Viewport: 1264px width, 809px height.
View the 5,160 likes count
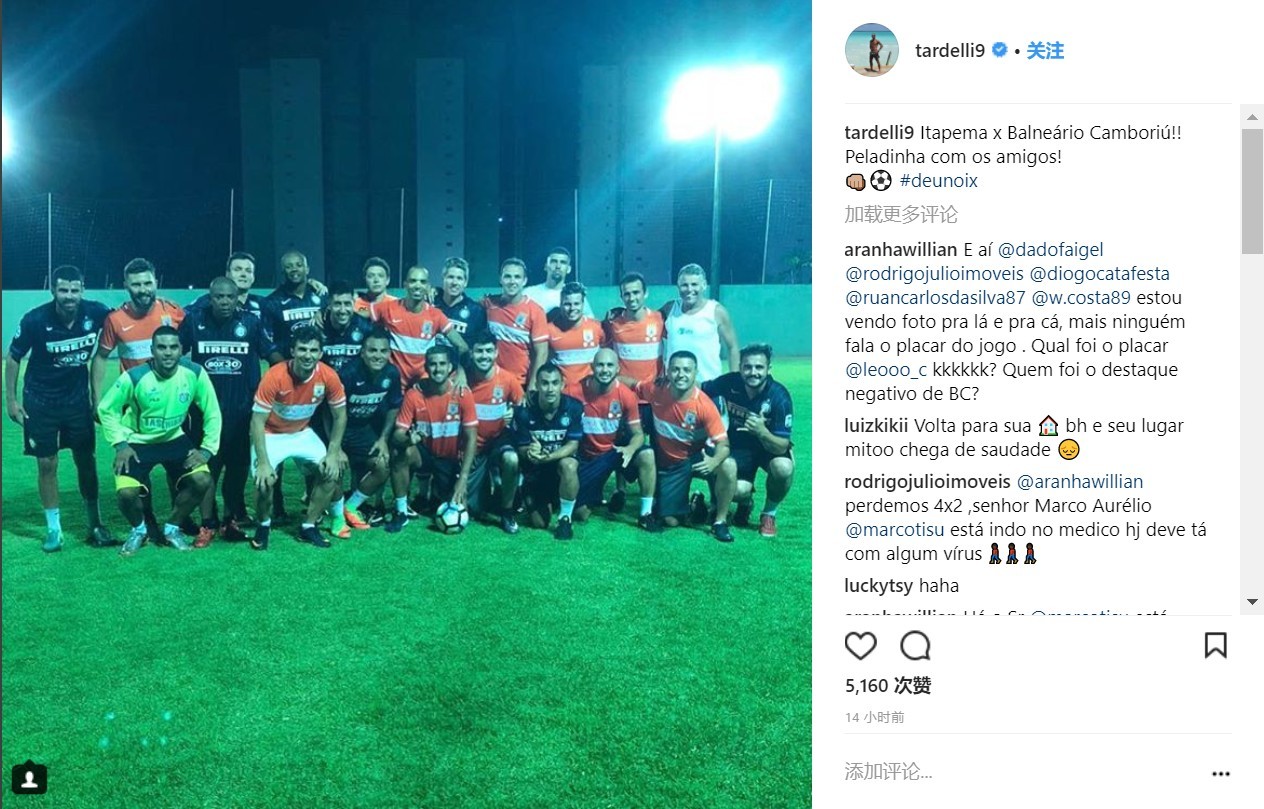[888, 686]
